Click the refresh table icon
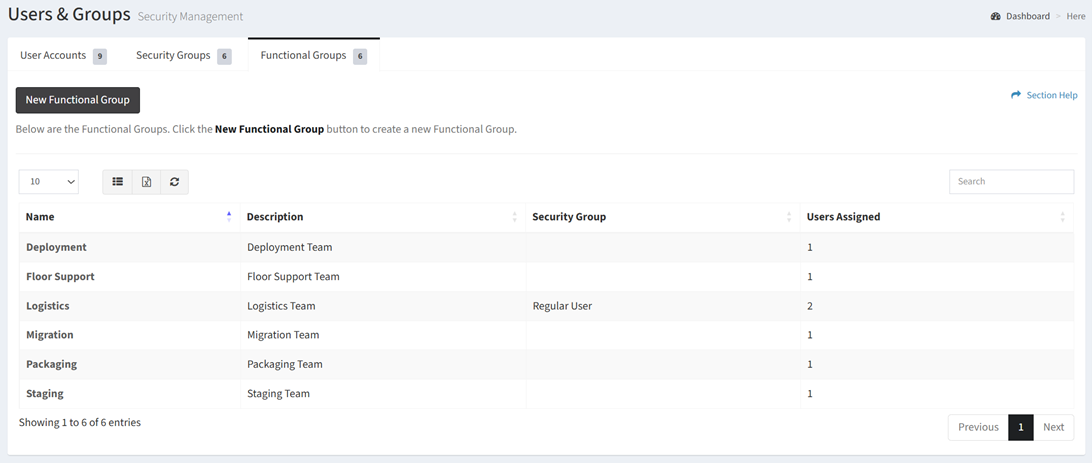This screenshot has width=1092, height=463. coord(174,182)
